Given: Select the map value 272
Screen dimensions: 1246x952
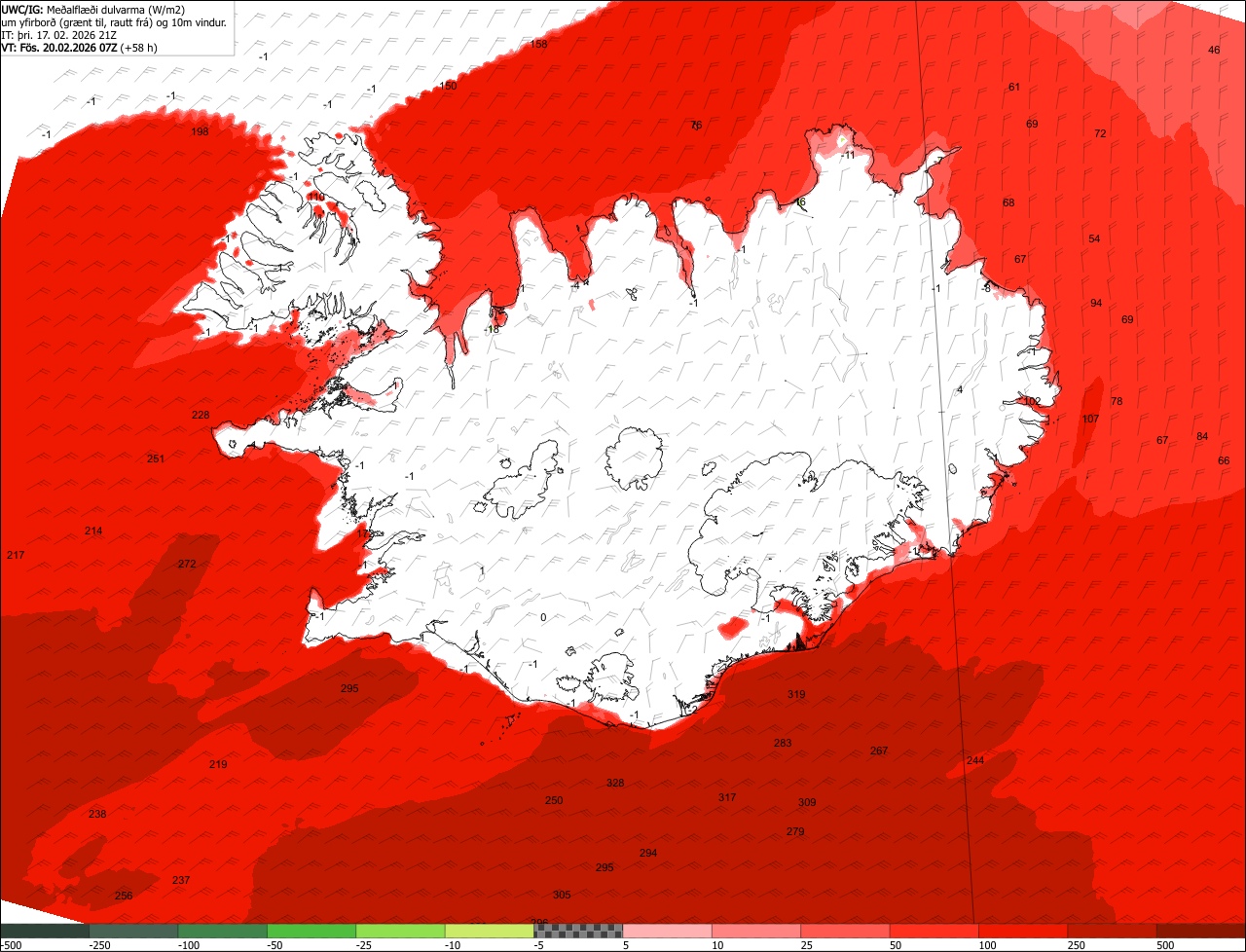Looking at the screenshot, I should 187,564.
